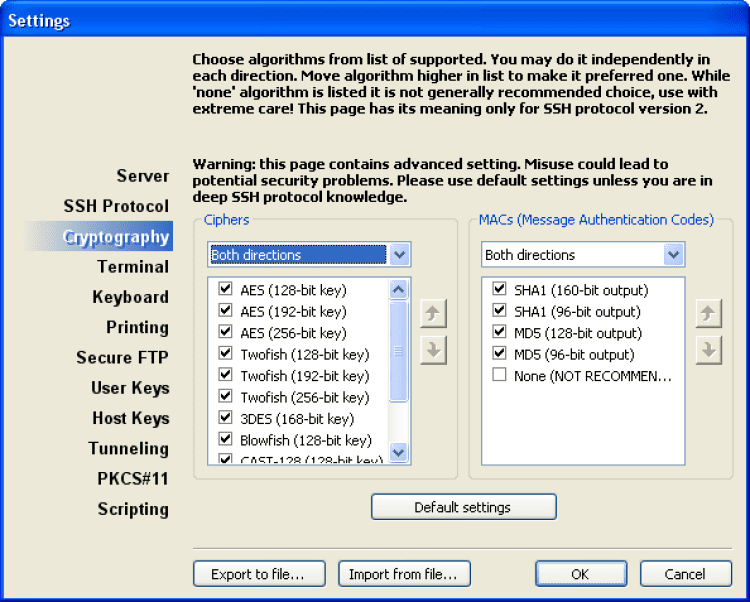Open PKCS#11 settings page

point(133,478)
